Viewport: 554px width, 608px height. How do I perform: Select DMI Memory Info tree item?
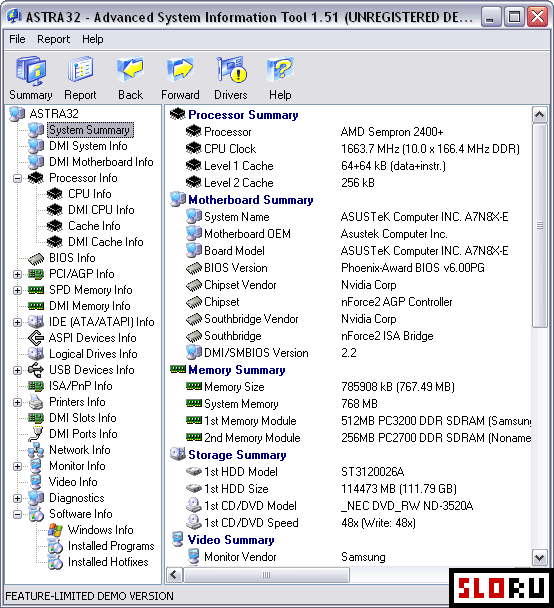[x=90, y=306]
